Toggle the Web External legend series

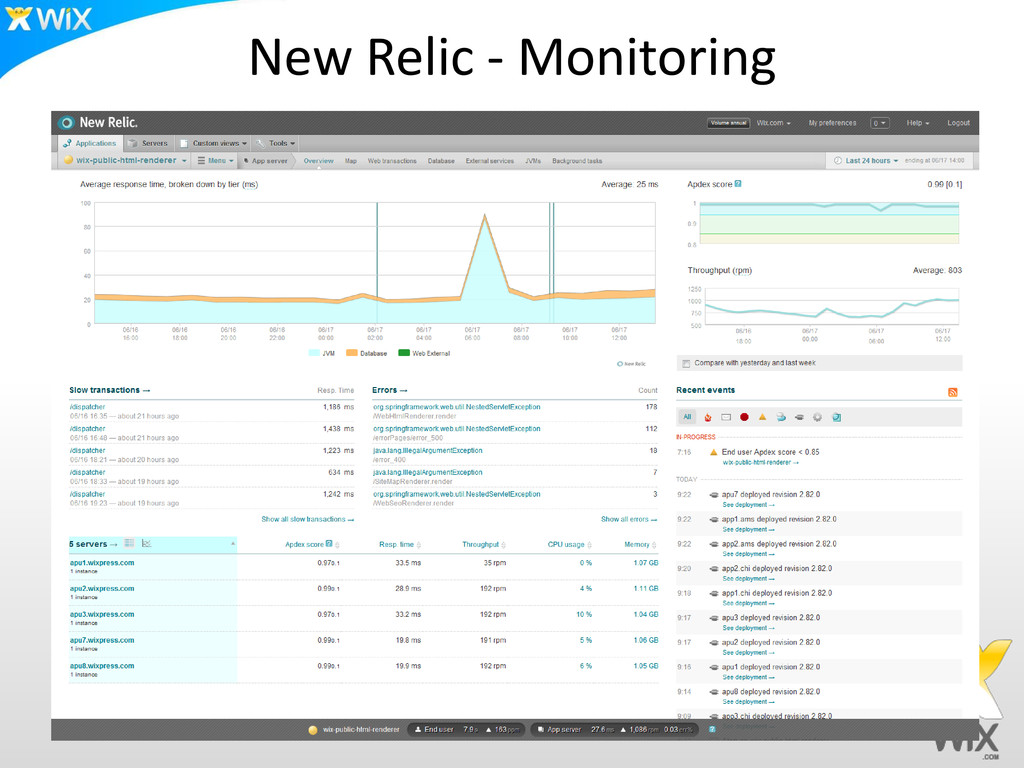tap(424, 353)
